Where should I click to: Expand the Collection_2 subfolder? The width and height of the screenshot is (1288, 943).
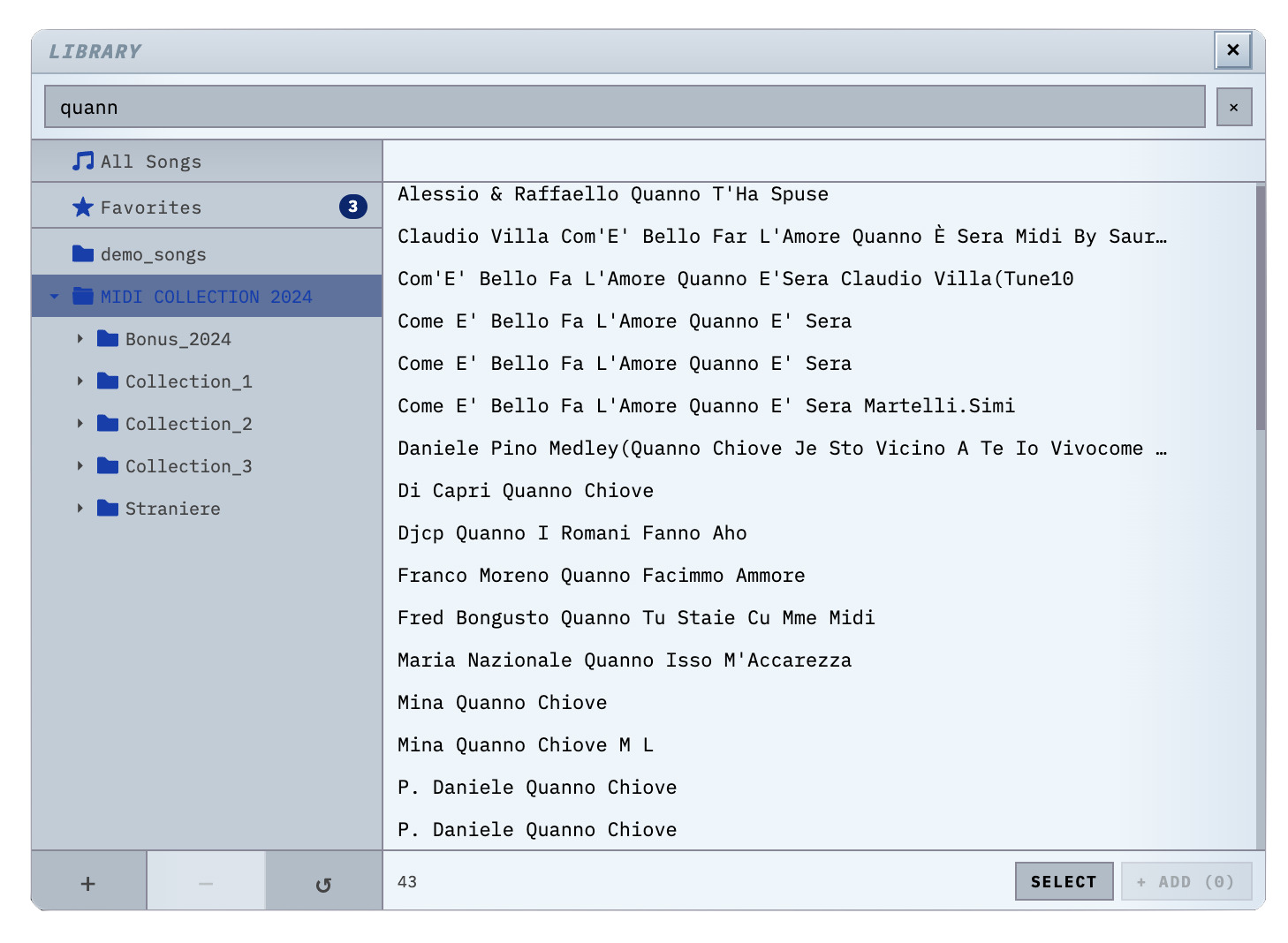click(80, 423)
